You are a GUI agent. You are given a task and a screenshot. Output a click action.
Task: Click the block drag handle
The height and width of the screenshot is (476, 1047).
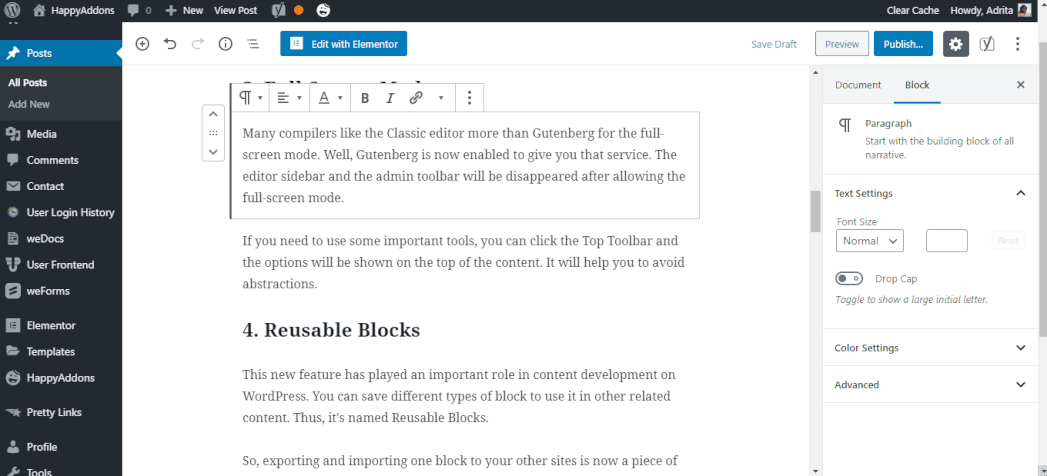pos(213,133)
